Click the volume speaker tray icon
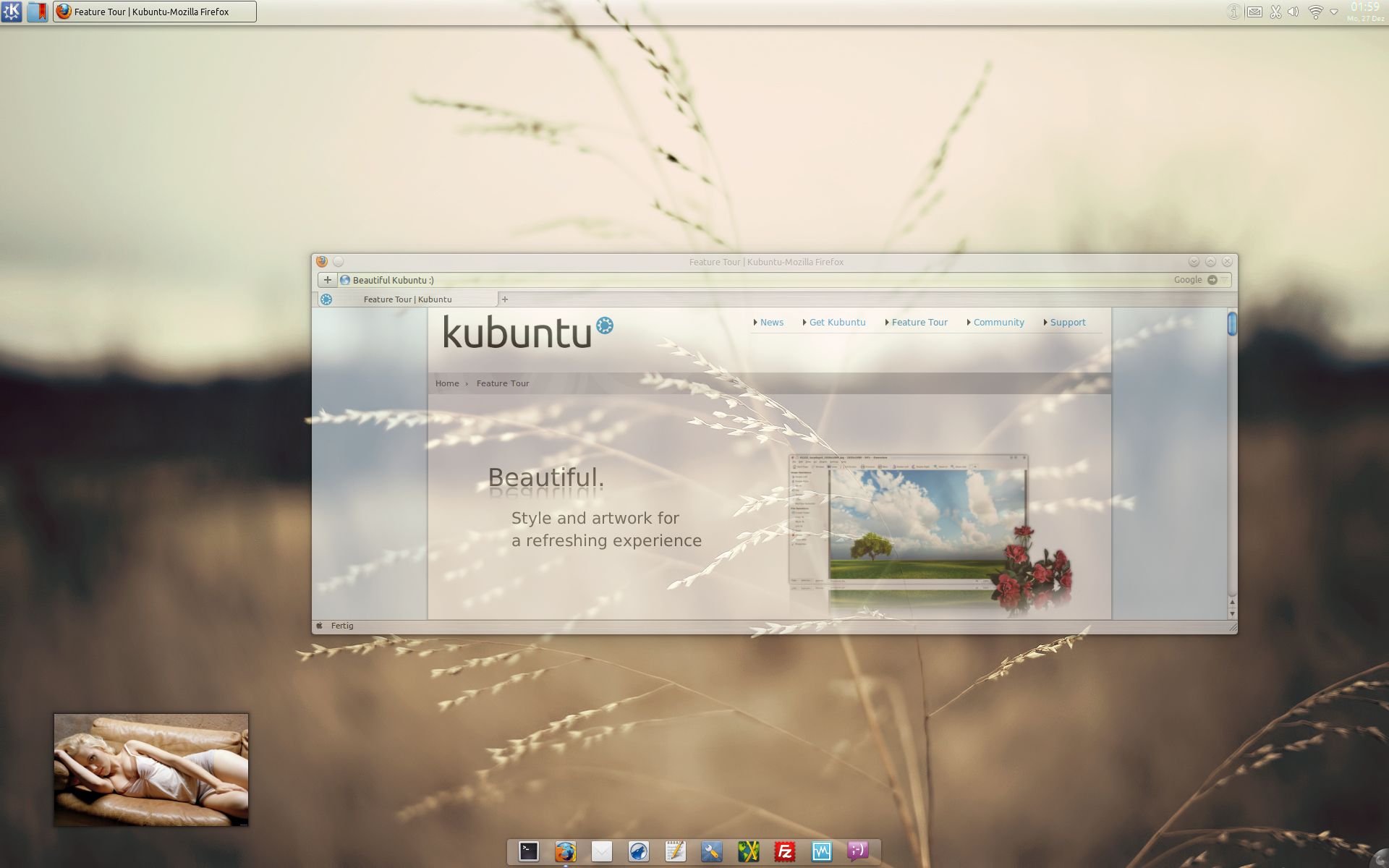Screen dimensions: 1389x868 (x=1294, y=12)
